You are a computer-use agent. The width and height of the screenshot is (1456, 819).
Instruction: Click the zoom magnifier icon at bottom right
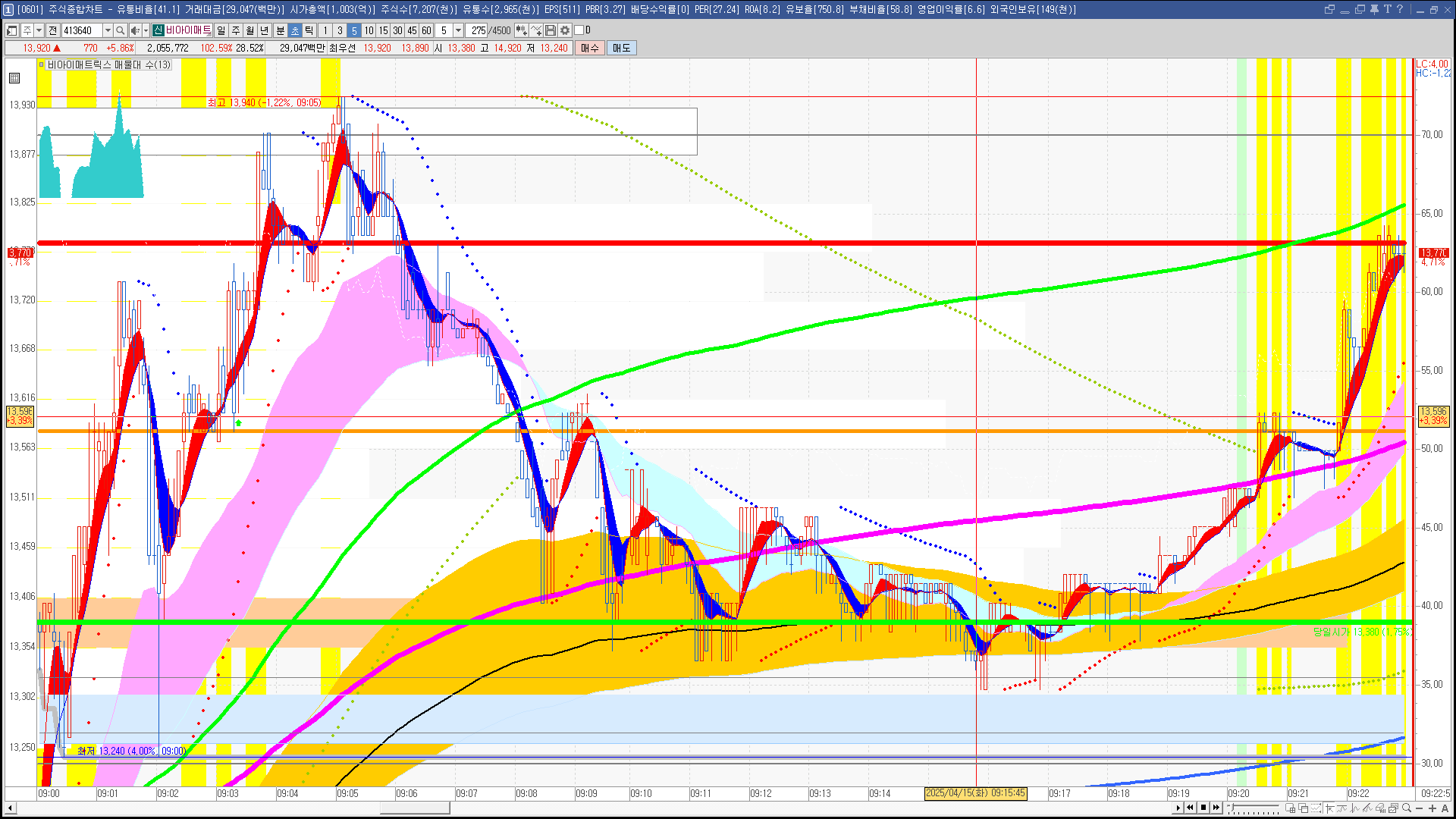(x=1407, y=808)
